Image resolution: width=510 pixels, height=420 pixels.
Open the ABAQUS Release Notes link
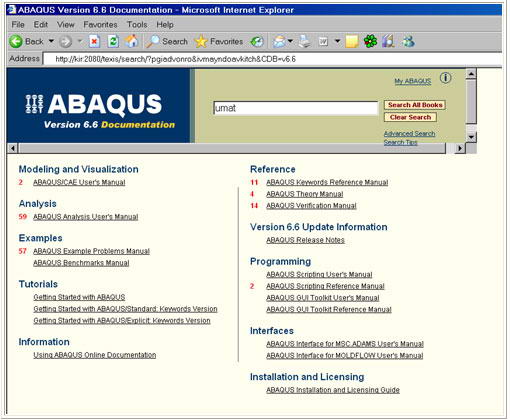[x=305, y=240]
